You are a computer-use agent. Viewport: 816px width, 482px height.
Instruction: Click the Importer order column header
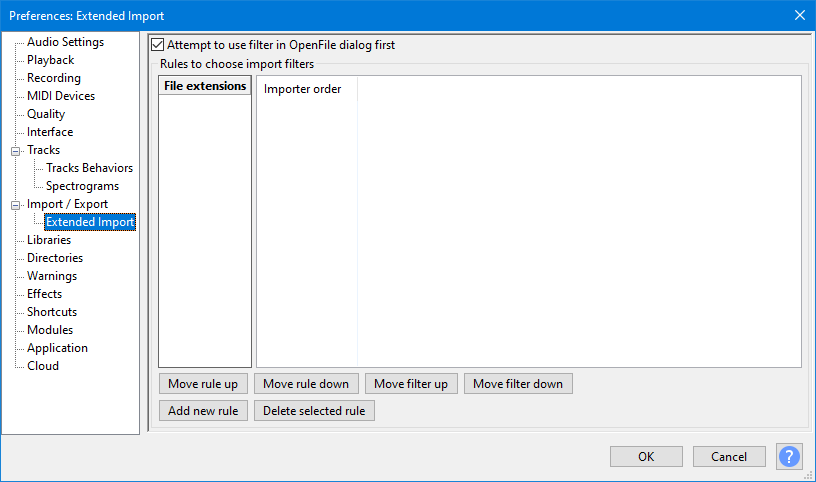coord(307,89)
